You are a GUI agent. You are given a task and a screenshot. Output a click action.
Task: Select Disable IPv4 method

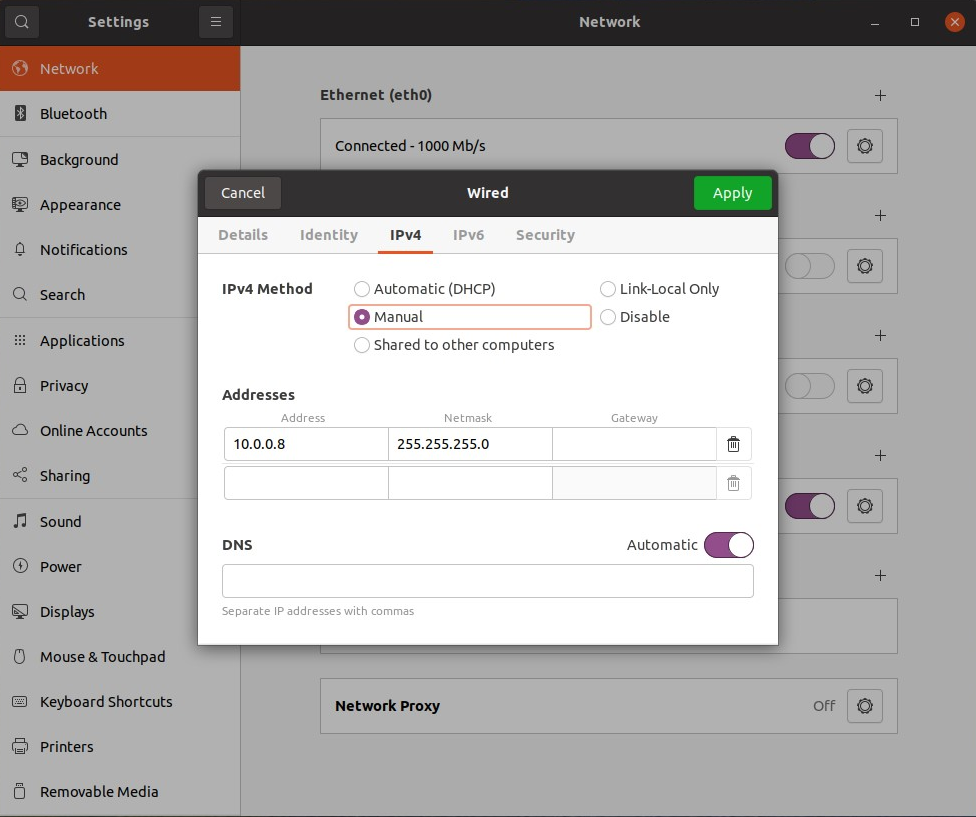point(635,317)
